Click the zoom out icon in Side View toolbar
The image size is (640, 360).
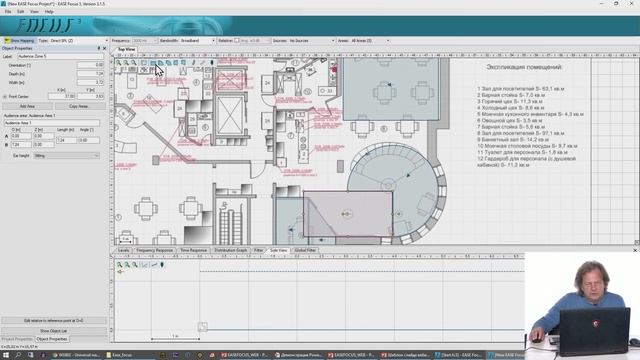[x=127, y=265]
